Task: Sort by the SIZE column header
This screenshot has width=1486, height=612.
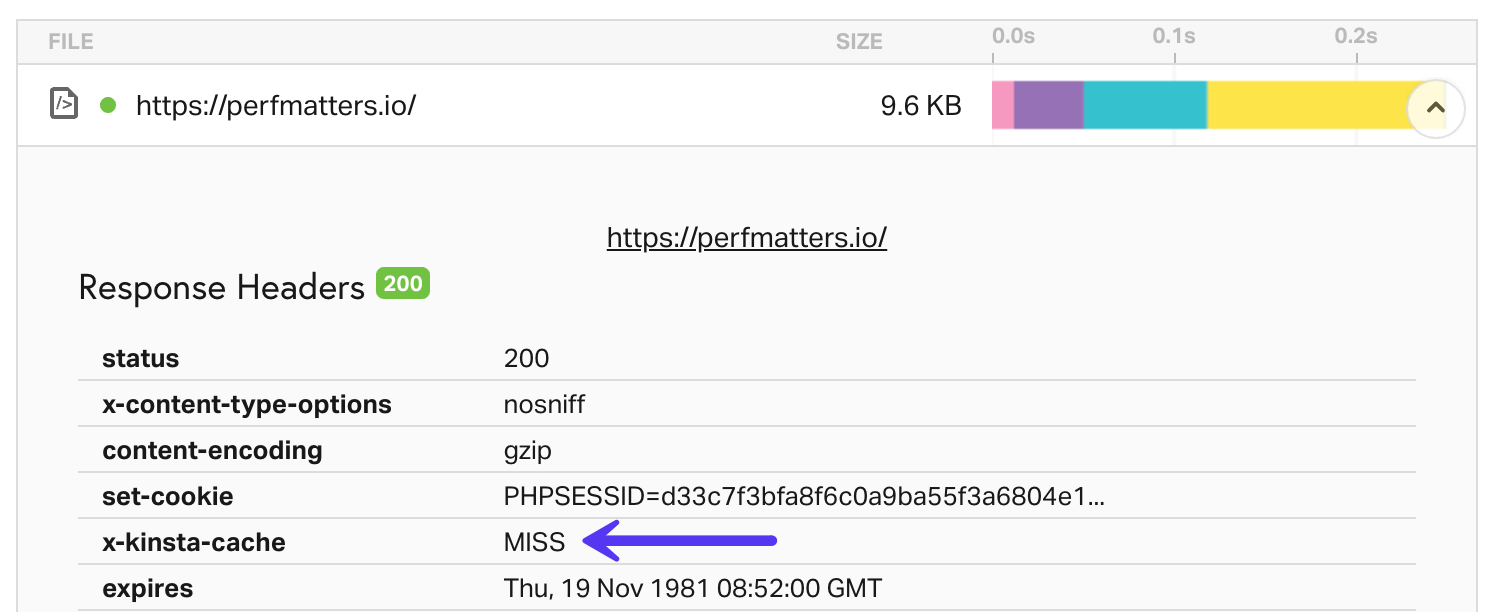Action: pos(858,41)
